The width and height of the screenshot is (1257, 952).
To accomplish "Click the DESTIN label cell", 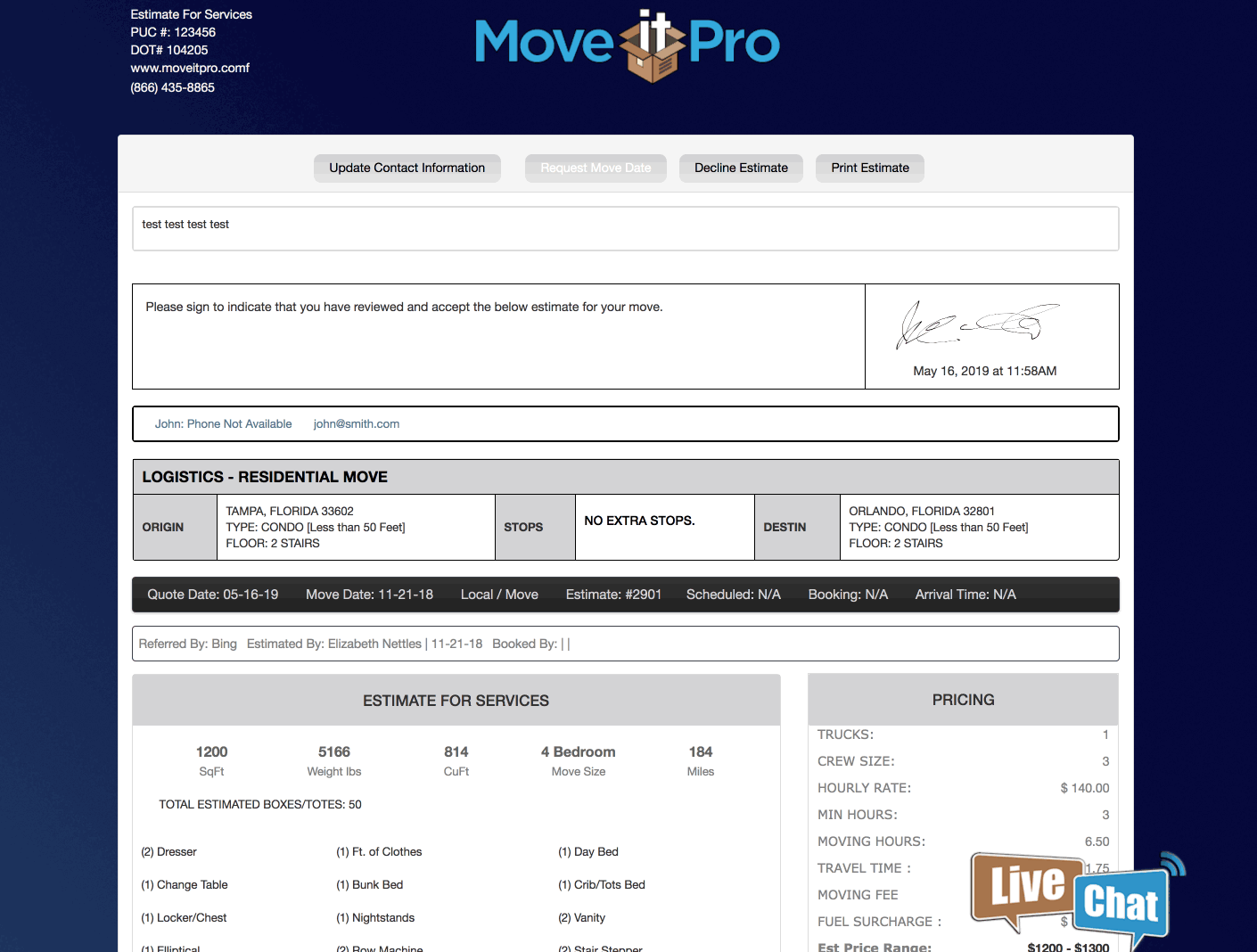I will (797, 528).
